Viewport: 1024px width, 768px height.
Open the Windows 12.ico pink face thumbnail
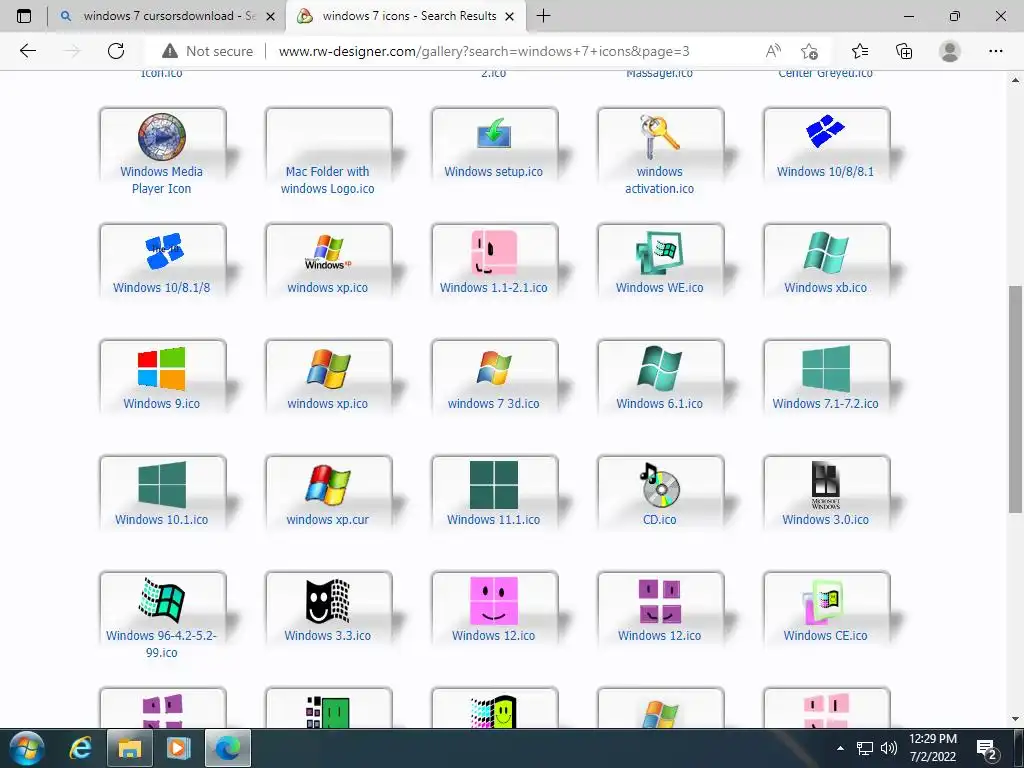click(494, 601)
